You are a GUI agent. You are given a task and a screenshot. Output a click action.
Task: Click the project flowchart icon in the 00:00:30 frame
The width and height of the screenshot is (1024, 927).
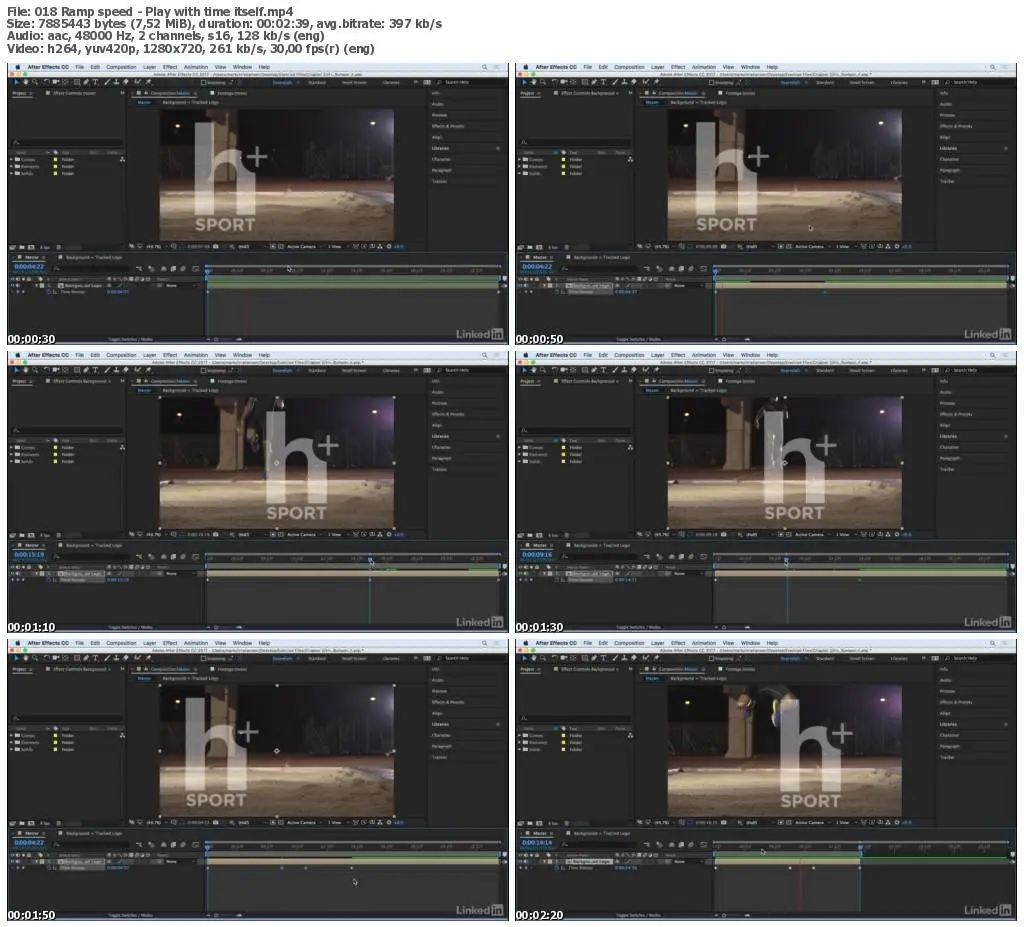[122, 159]
